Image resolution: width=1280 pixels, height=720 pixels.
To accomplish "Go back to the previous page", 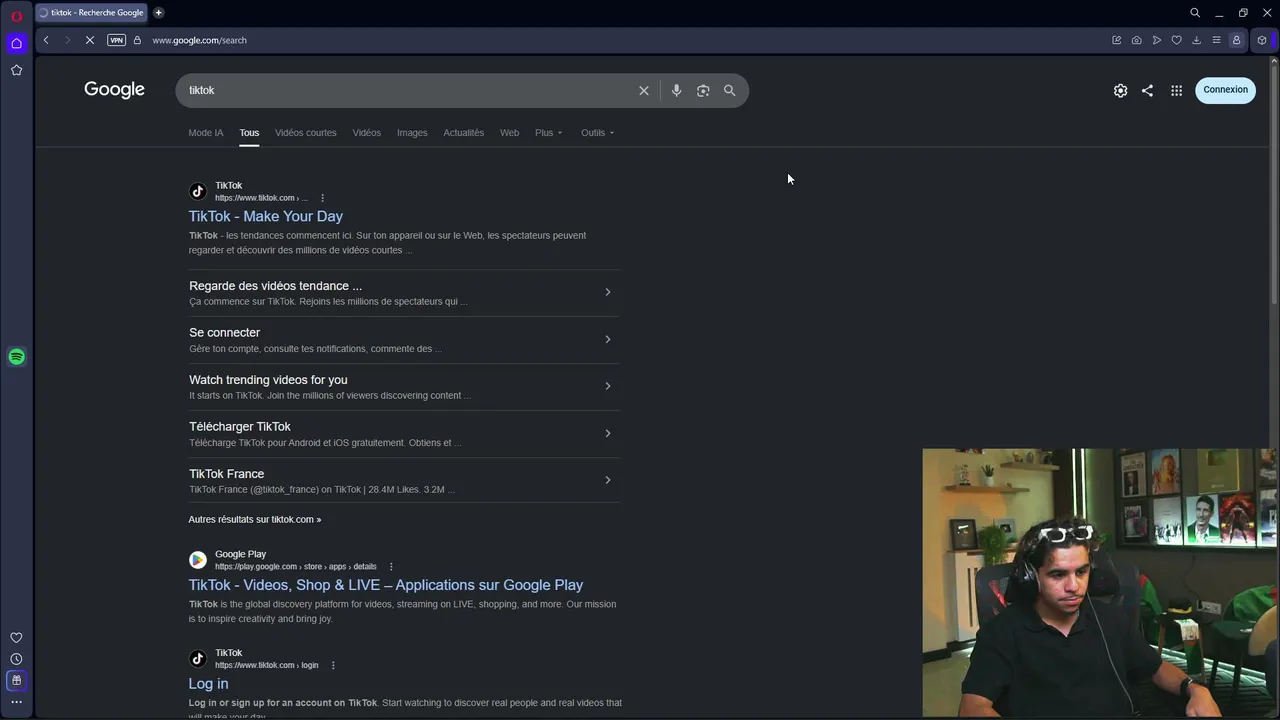I will click(x=46, y=40).
